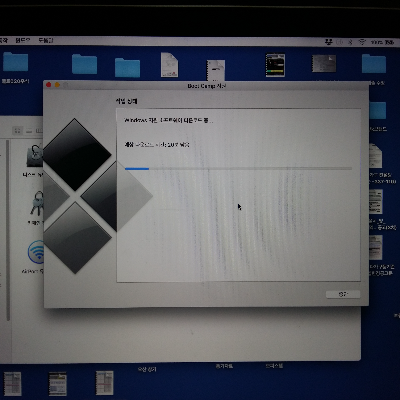Viewport: 400px width, 400px height.
Task: Open the Help menu in the menu bar
Action: pyautogui.click(x=45, y=40)
